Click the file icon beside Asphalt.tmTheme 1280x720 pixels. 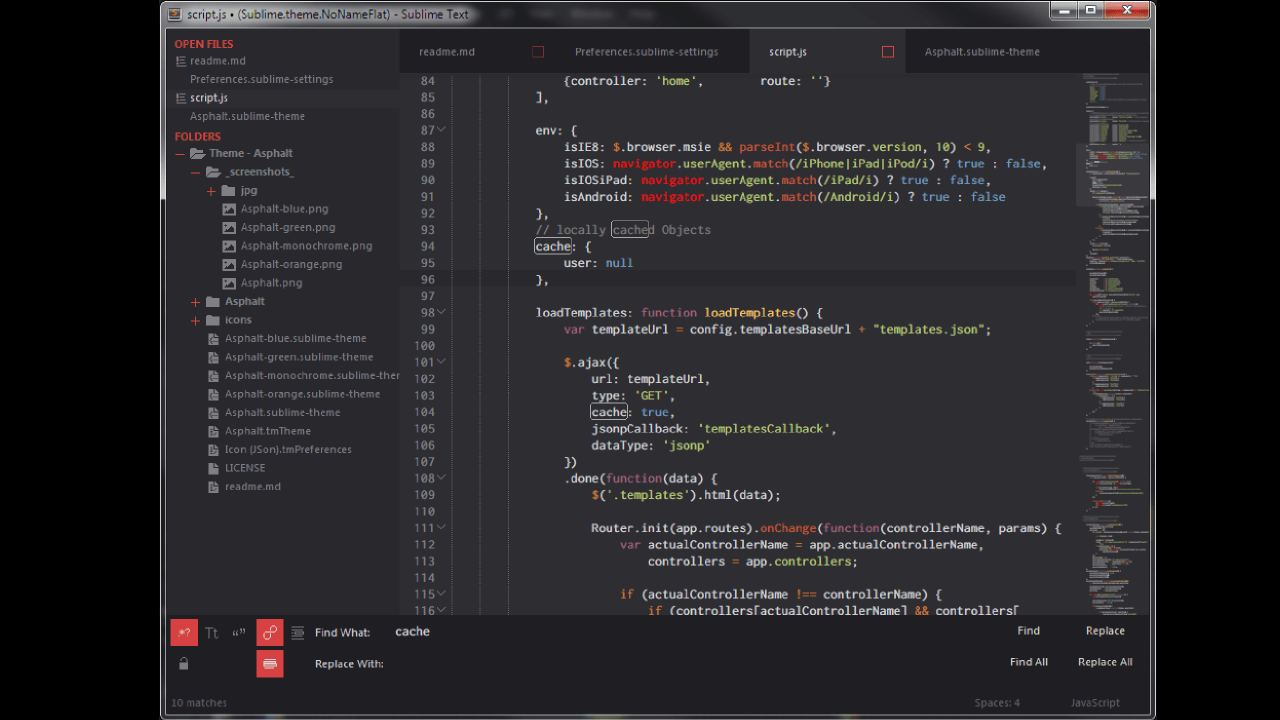coord(213,431)
